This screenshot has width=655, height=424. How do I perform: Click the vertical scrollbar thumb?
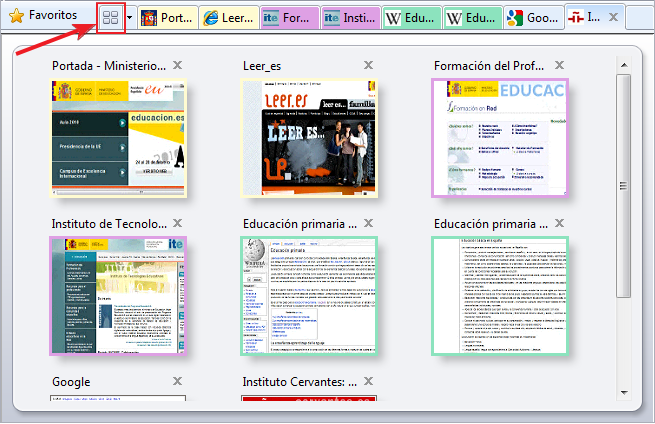tap(624, 186)
